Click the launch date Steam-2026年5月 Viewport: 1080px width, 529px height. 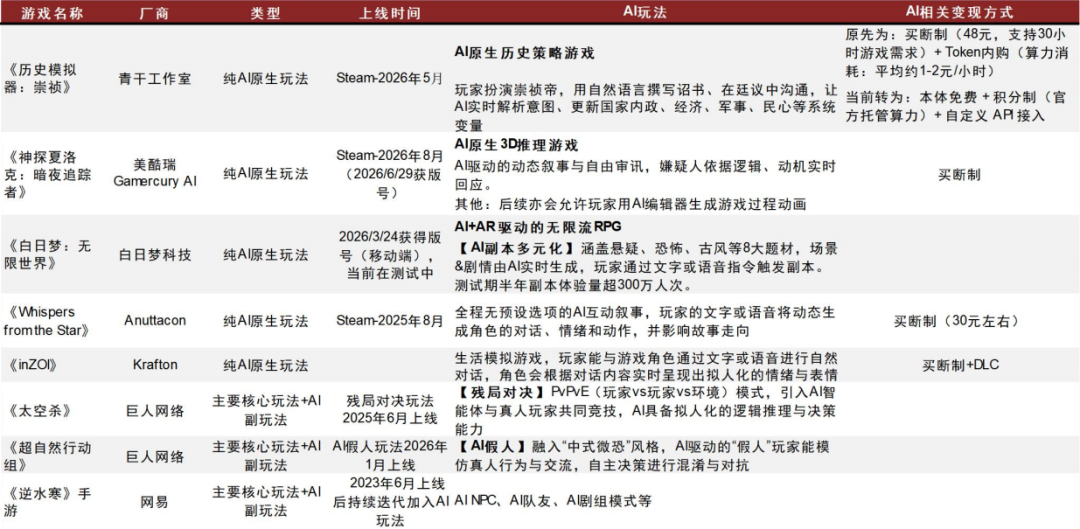coord(390,79)
